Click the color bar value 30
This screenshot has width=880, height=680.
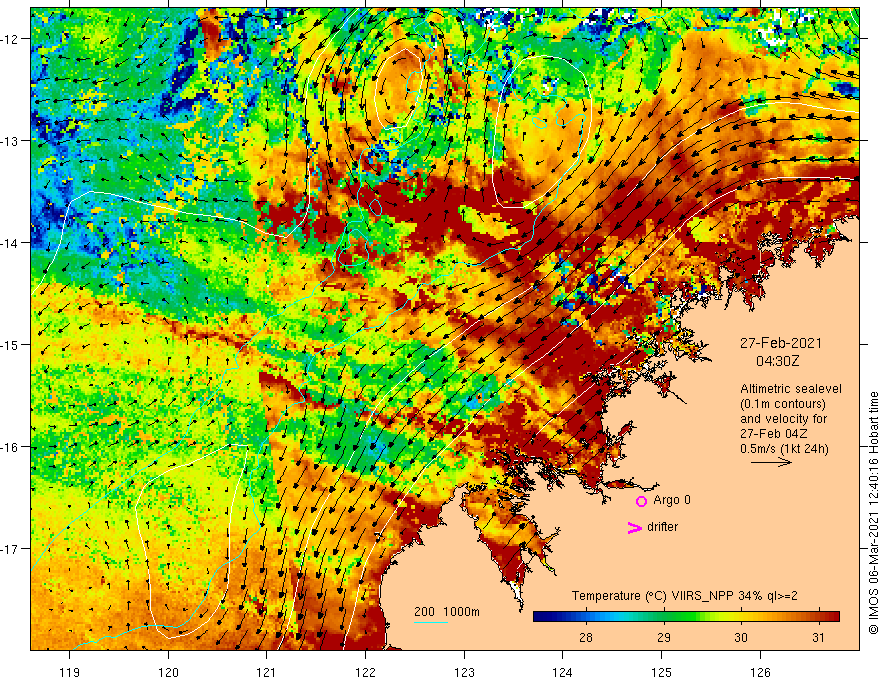741,638
